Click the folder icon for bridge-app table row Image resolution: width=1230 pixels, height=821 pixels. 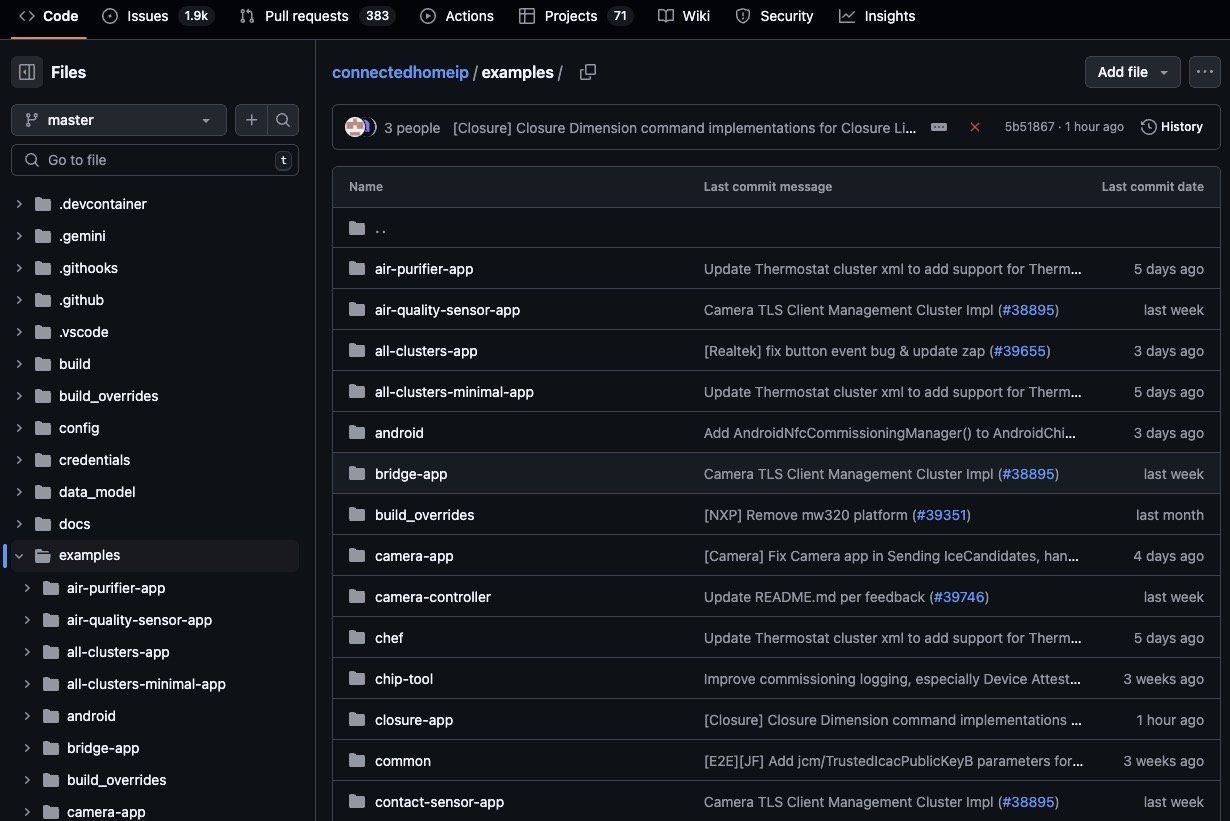coord(357,474)
